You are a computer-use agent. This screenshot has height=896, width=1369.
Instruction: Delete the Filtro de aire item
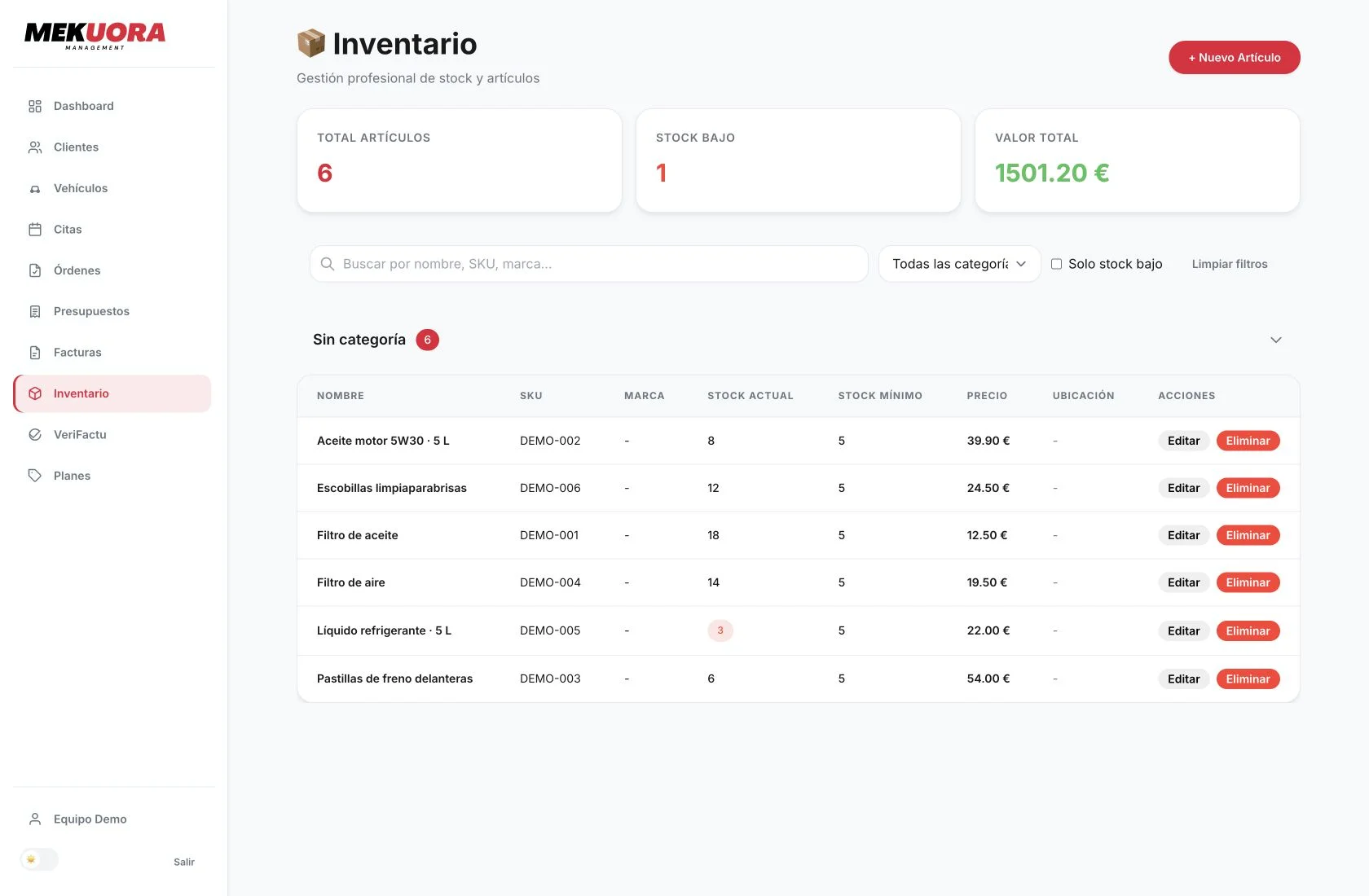[1248, 582]
